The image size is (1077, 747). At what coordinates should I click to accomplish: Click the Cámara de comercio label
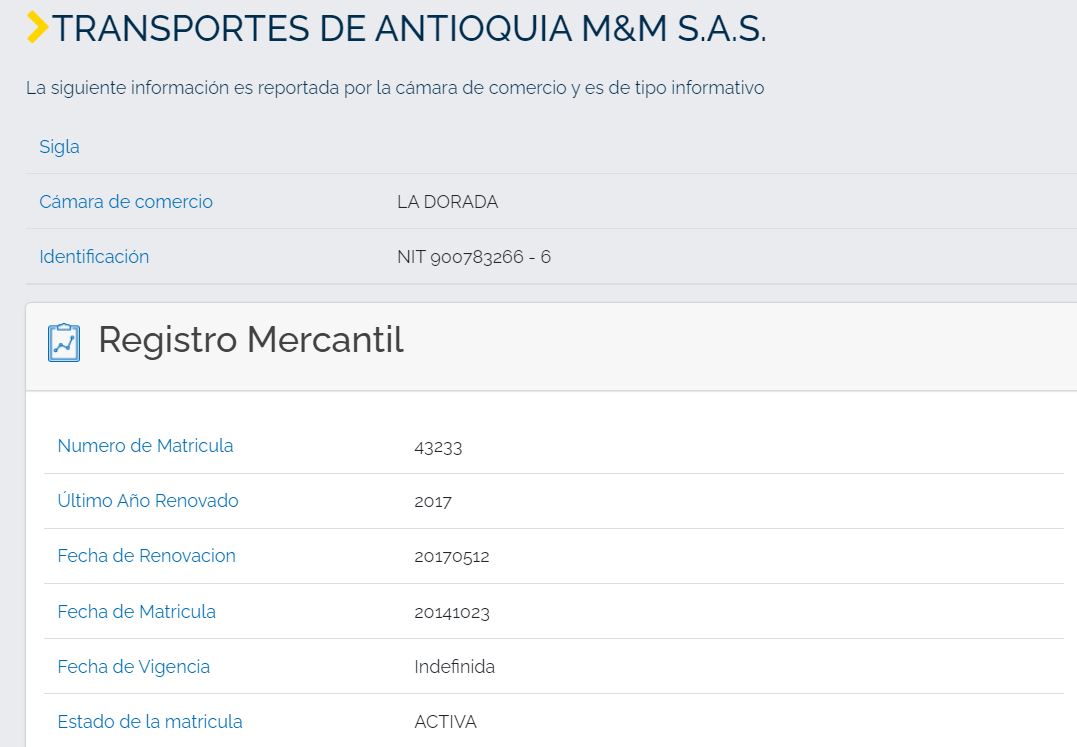[126, 202]
